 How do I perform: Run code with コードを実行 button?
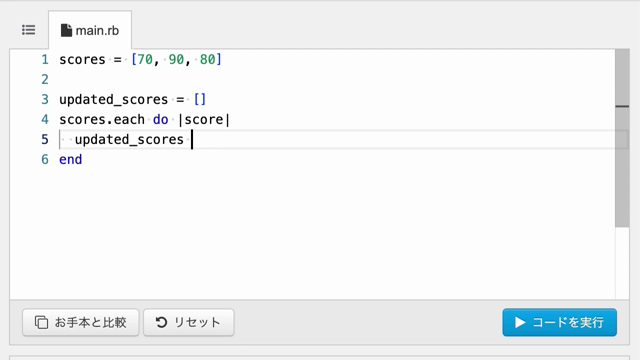click(x=560, y=322)
